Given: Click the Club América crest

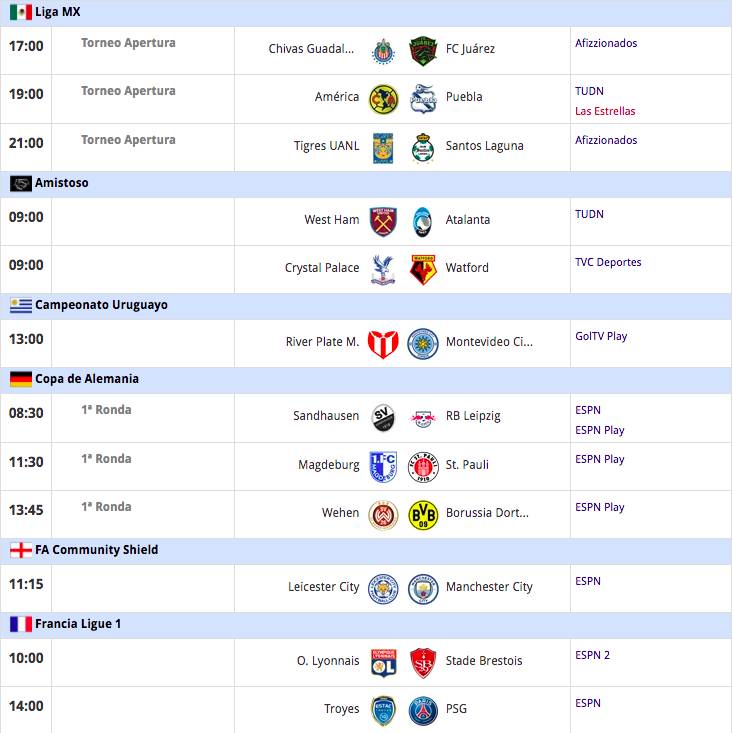Looking at the screenshot, I should tap(383, 99).
